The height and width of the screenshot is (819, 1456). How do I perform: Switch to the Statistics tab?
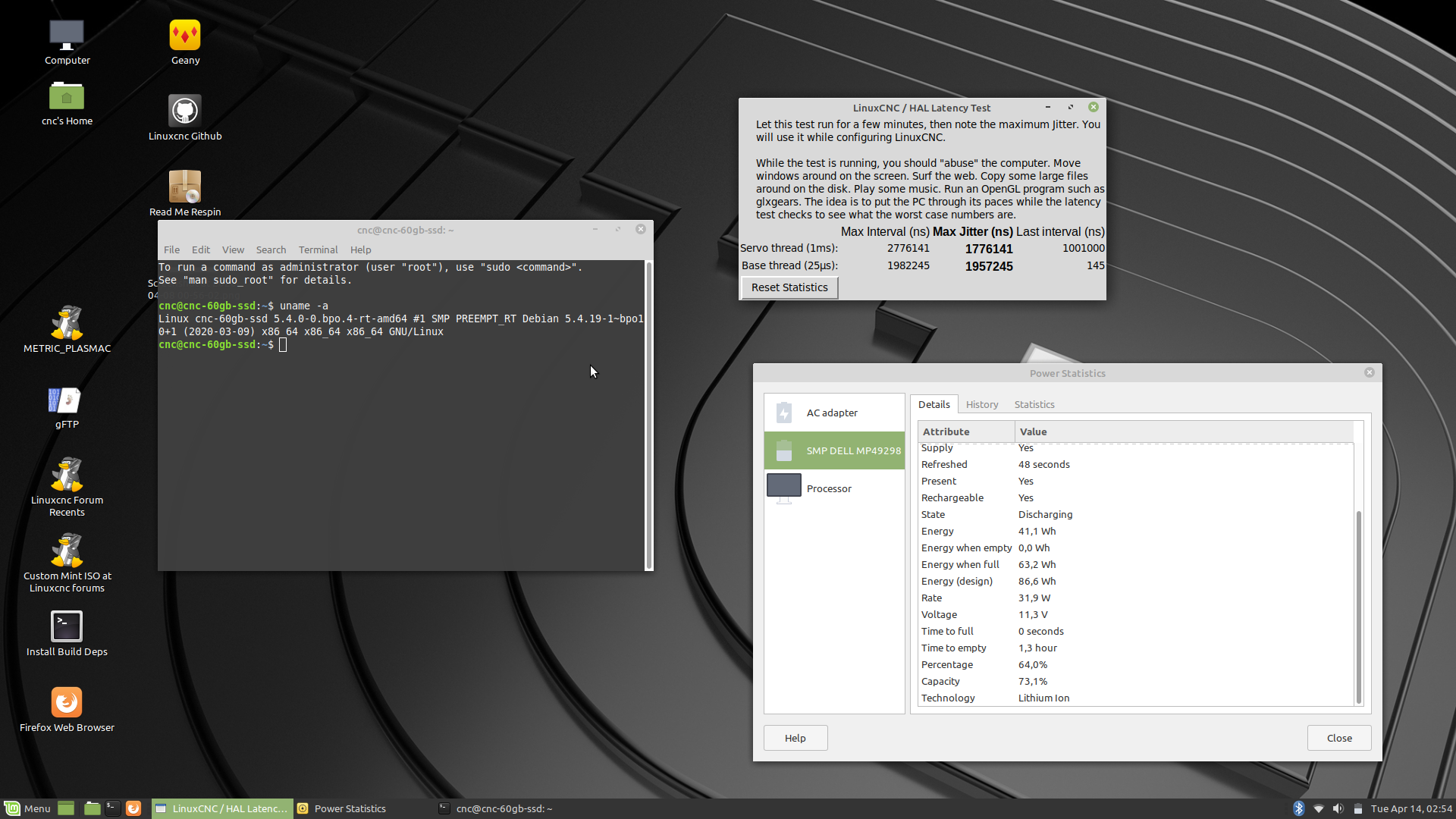pyautogui.click(x=1034, y=404)
